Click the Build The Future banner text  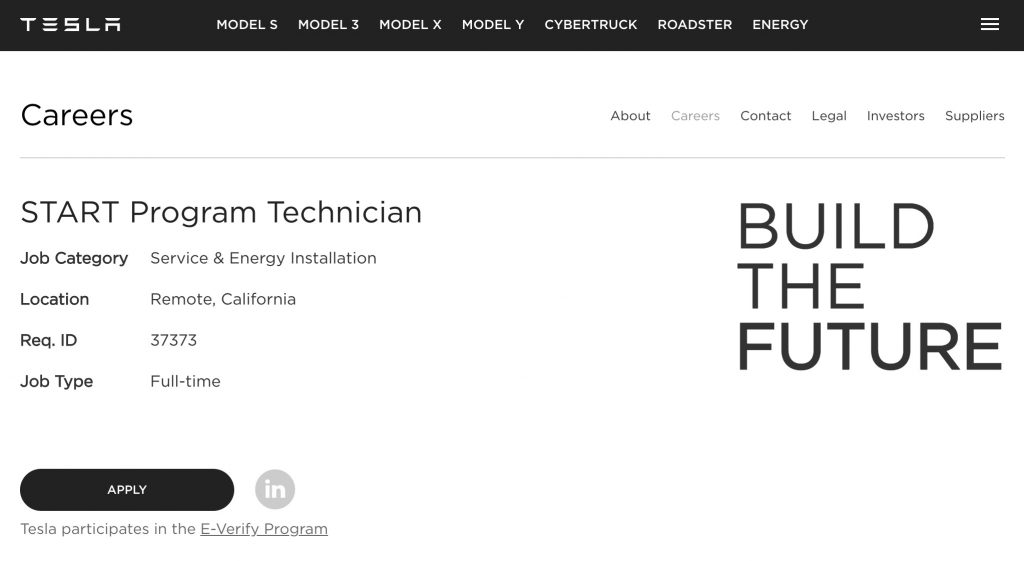pyautogui.click(x=869, y=286)
